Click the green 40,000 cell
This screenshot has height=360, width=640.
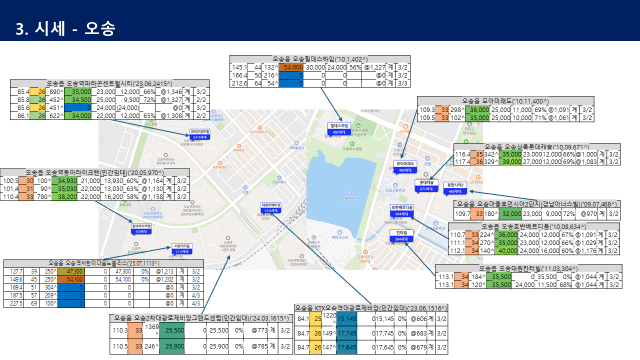coord(506,251)
